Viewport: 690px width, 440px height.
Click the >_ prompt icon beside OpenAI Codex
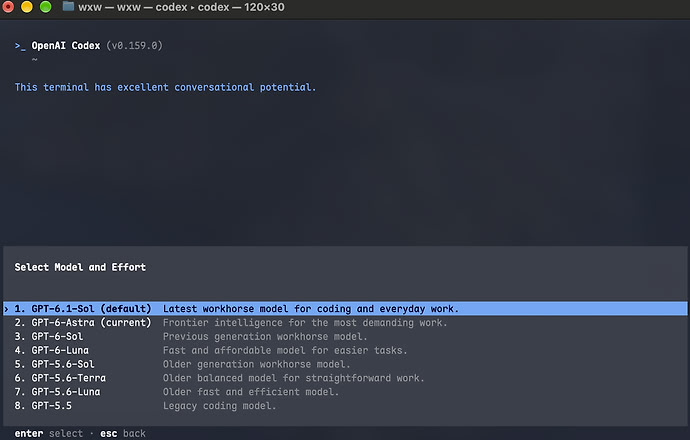(x=20, y=46)
